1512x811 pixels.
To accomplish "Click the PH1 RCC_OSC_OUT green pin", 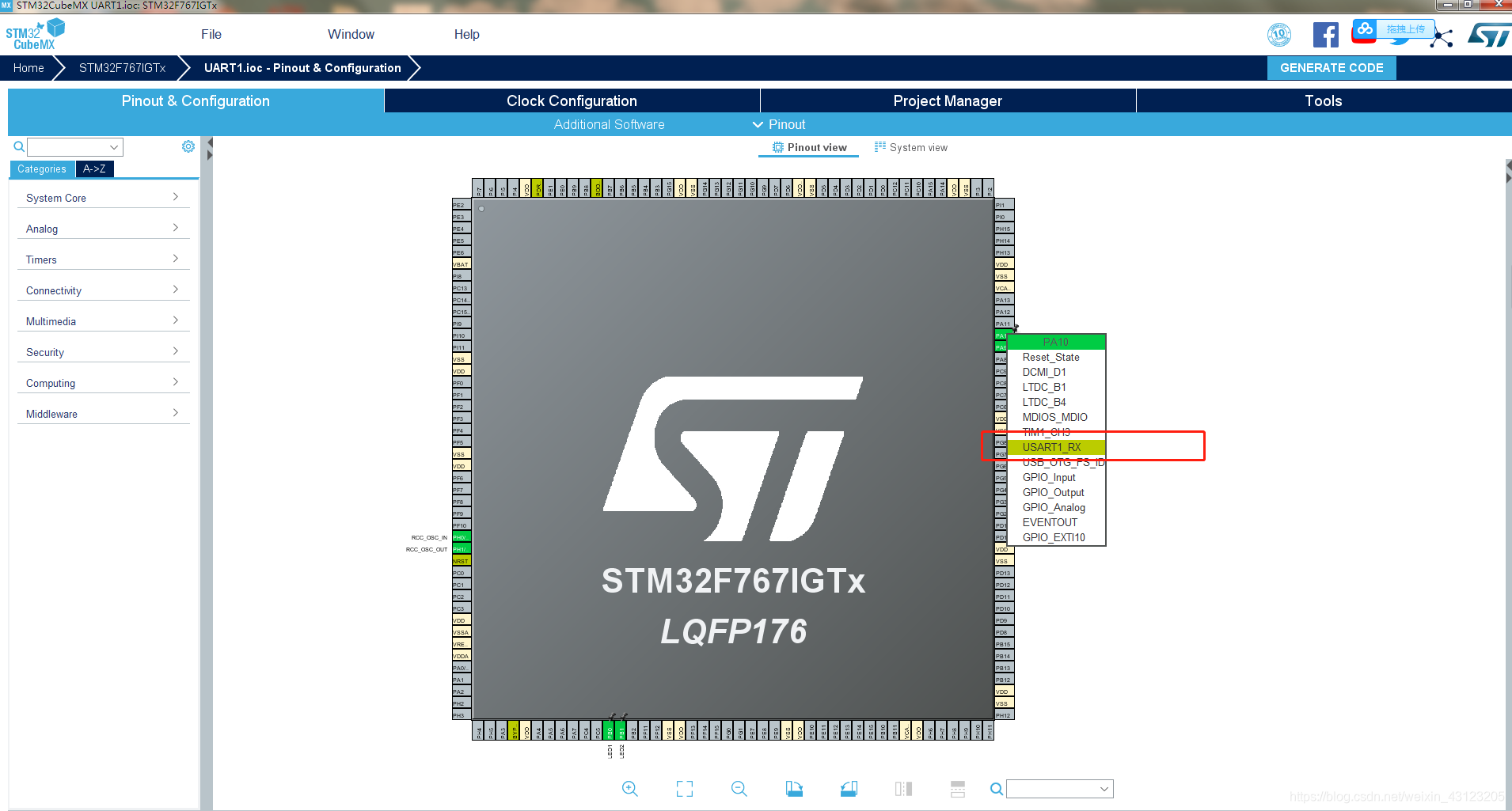I will [x=461, y=549].
